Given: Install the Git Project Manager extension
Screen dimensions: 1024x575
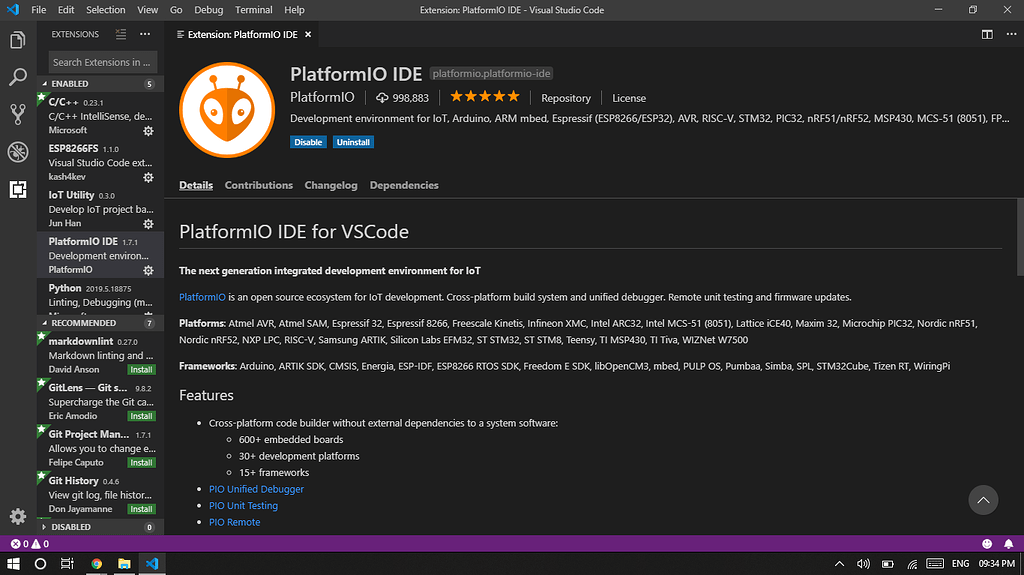Looking at the screenshot, I should coord(141,463).
